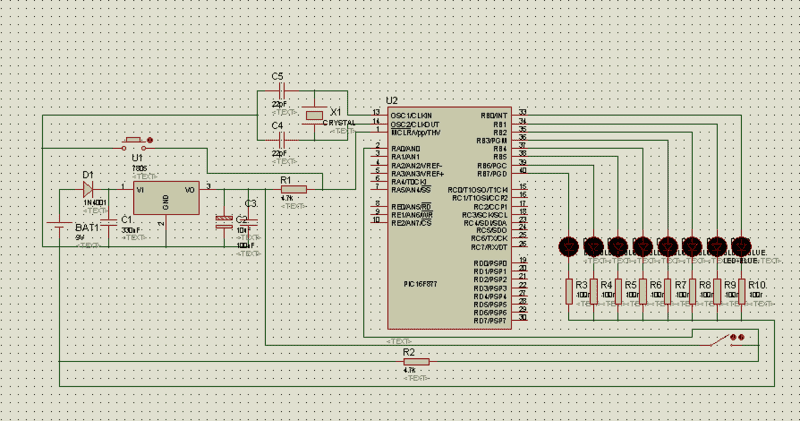Select electrolytic capacitor C2 symbol
Image resolution: width=800 pixels, height=421 pixels.
coord(224,222)
